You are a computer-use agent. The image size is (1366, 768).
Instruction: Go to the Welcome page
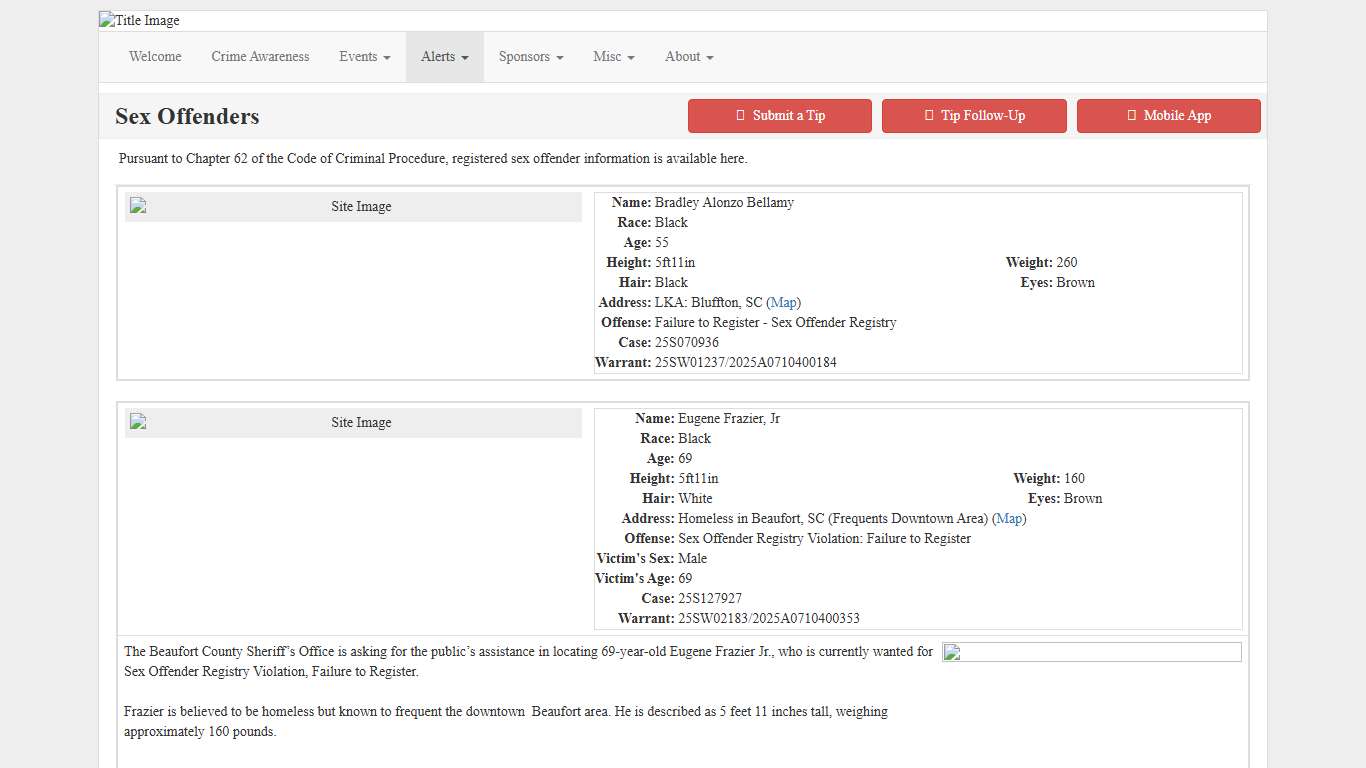coord(155,57)
